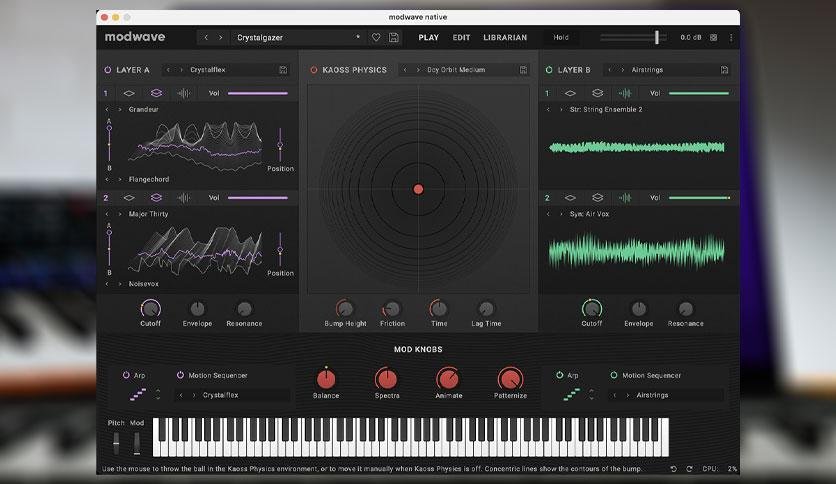Enable the Hold button
This screenshot has height=484, width=836.
tap(561, 37)
